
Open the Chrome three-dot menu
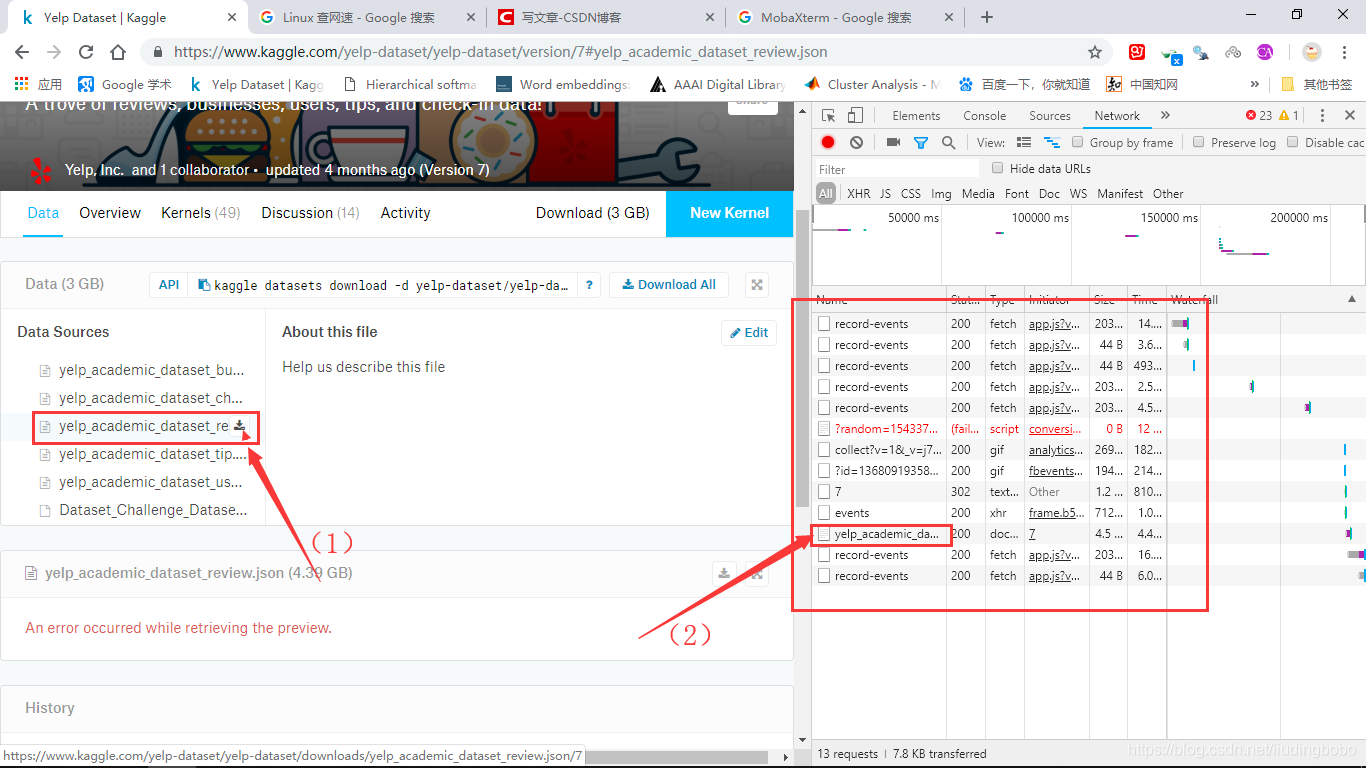point(1345,52)
